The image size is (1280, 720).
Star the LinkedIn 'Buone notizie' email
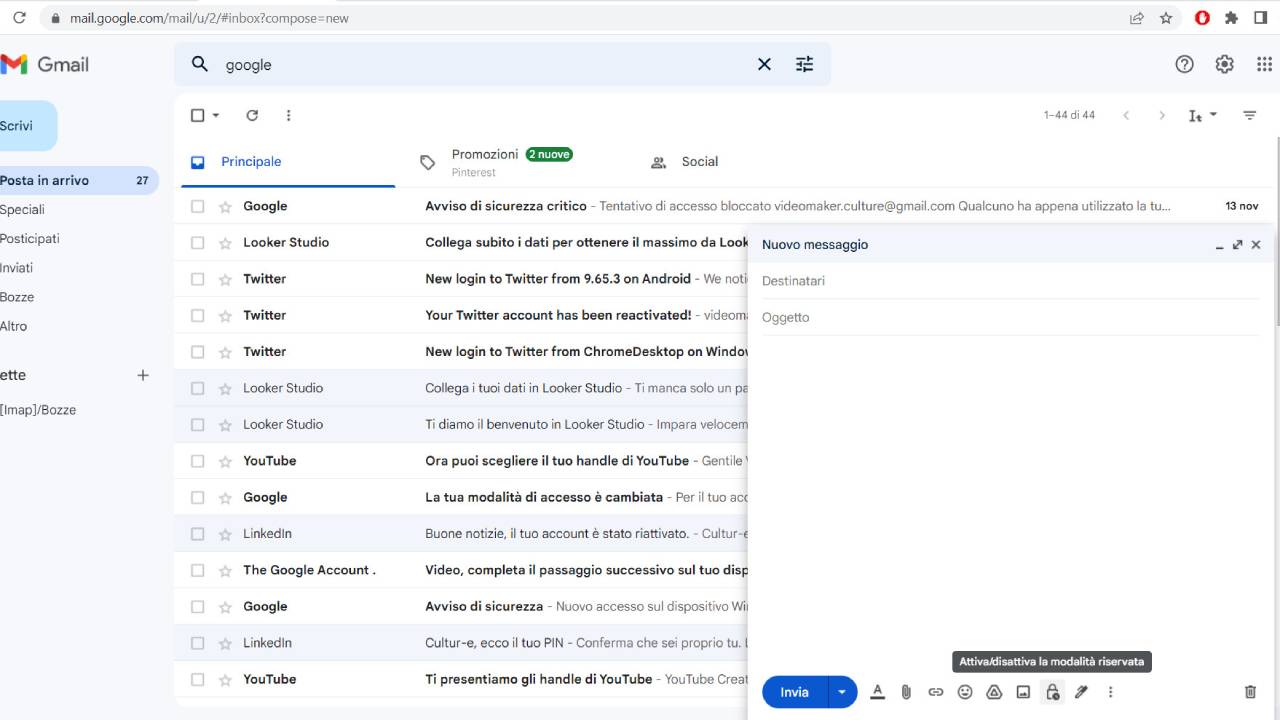click(x=225, y=534)
